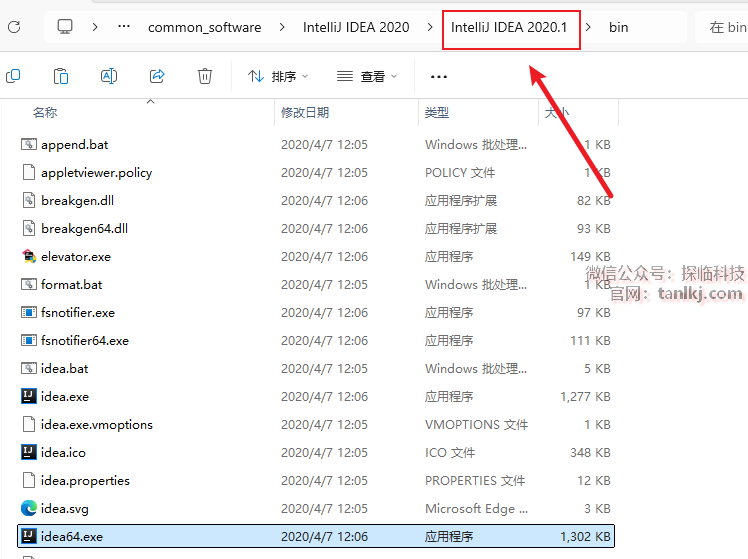The image size is (748, 559).
Task: Click VMOPTIONS 文件 type cell
Action: pyautogui.click(x=477, y=424)
